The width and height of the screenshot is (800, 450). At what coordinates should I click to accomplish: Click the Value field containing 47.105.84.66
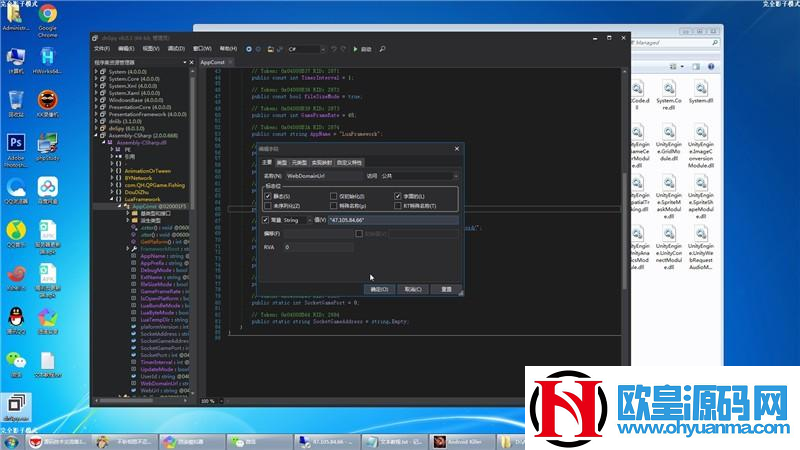(x=393, y=220)
